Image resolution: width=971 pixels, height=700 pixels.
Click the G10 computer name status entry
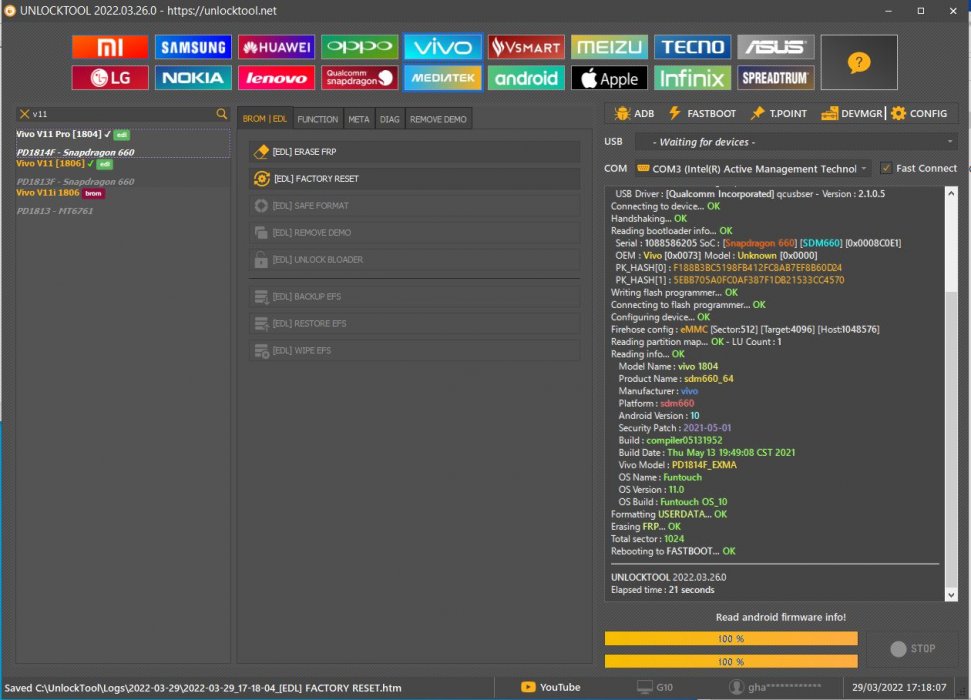pyautogui.click(x=655, y=687)
